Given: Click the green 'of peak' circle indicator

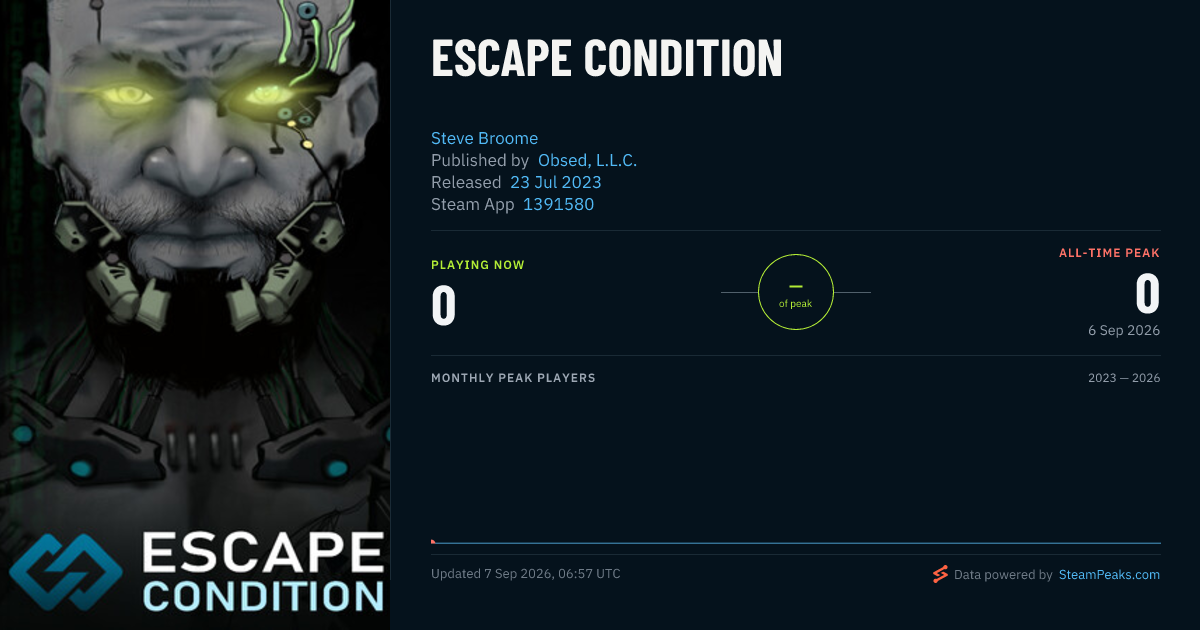Looking at the screenshot, I should (x=796, y=292).
